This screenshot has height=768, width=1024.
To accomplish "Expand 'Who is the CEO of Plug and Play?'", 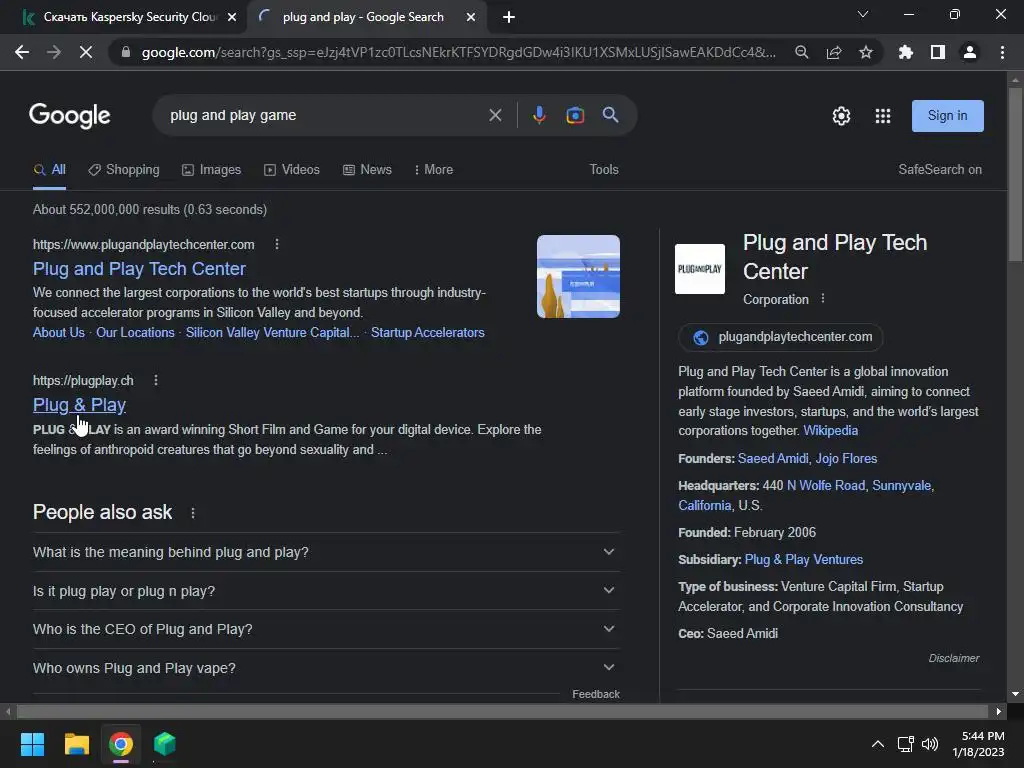I will [x=325, y=629].
